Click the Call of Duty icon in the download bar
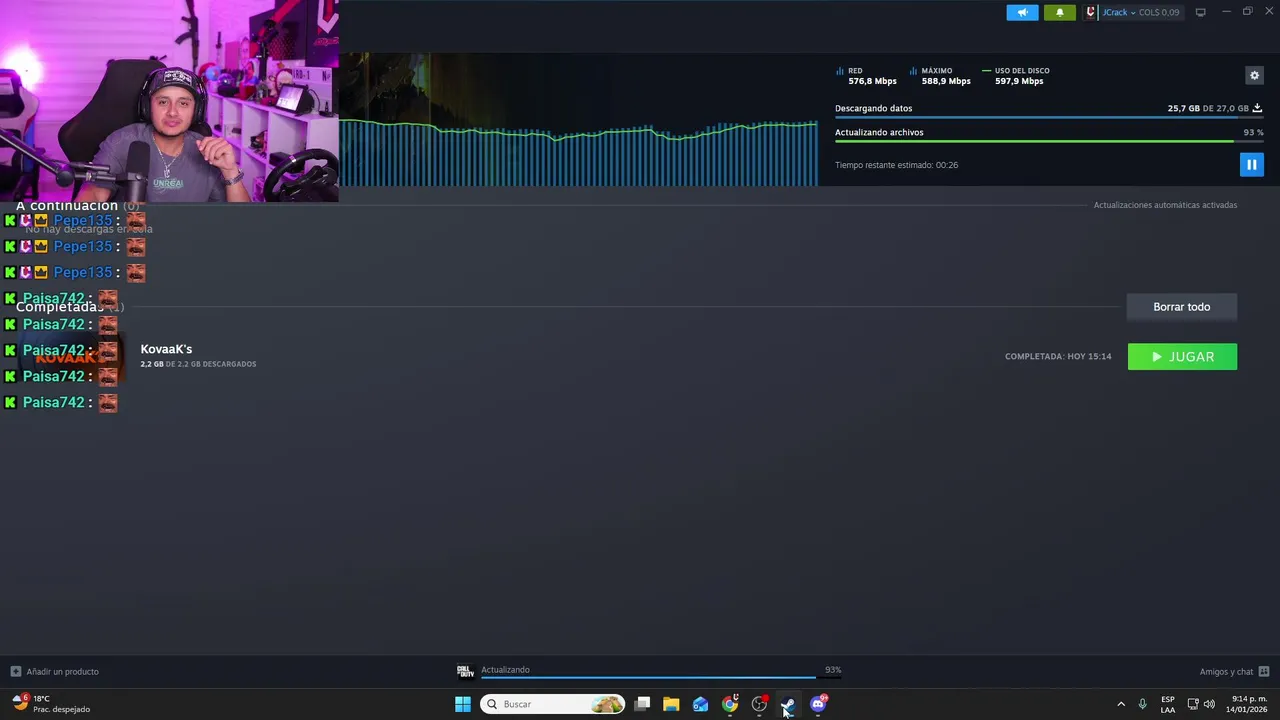 465,671
